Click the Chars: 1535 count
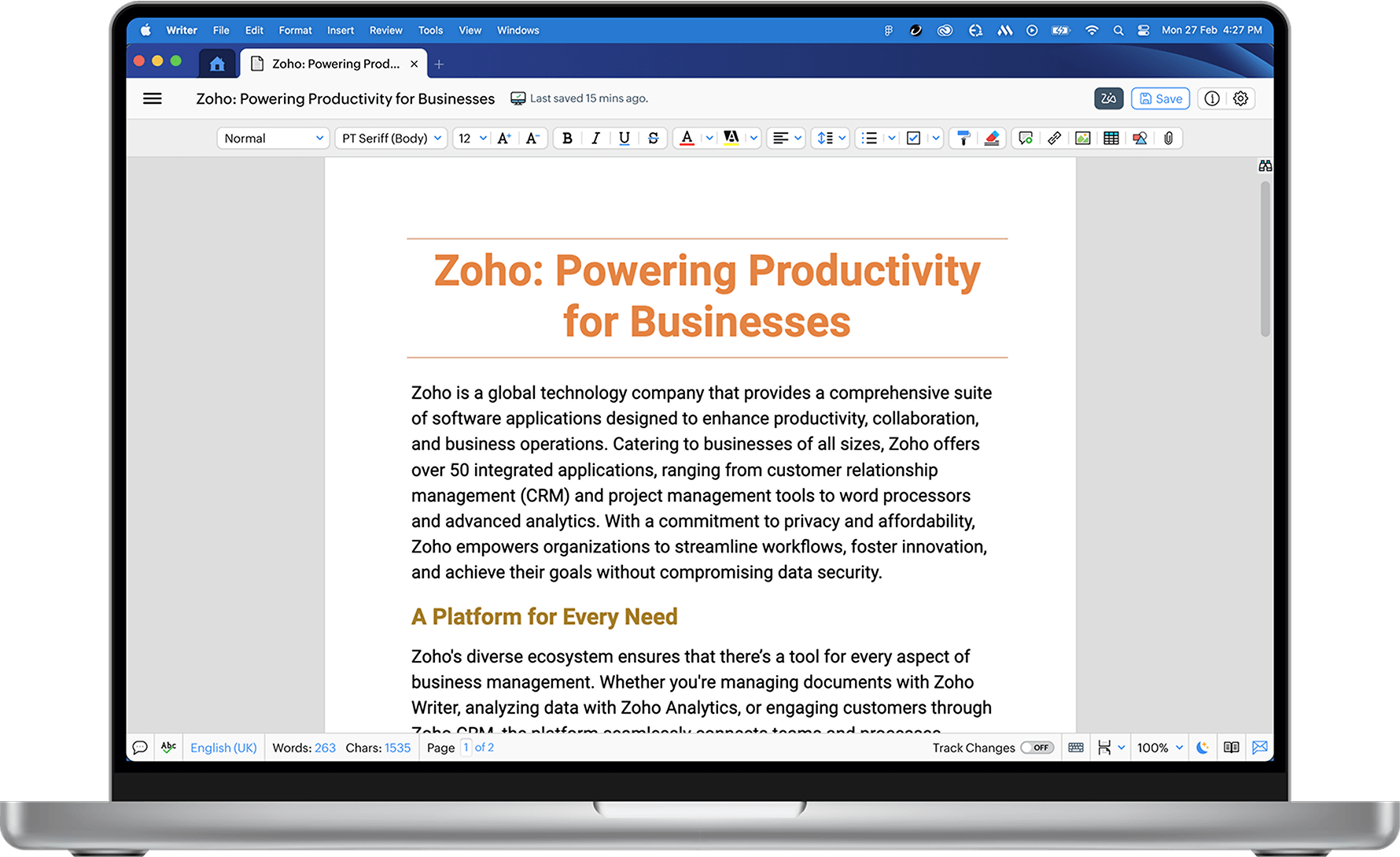Viewport: 1400px width, 857px height. (378, 748)
